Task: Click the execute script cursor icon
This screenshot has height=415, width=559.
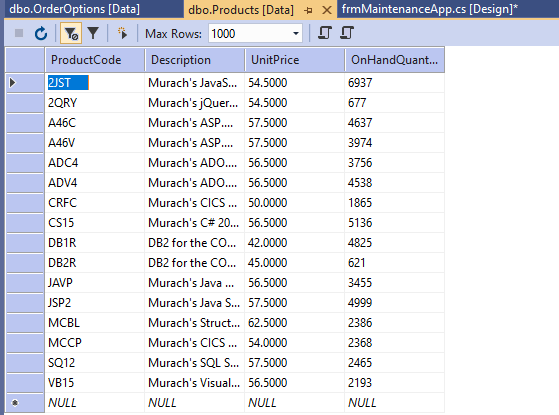Action: point(122,34)
